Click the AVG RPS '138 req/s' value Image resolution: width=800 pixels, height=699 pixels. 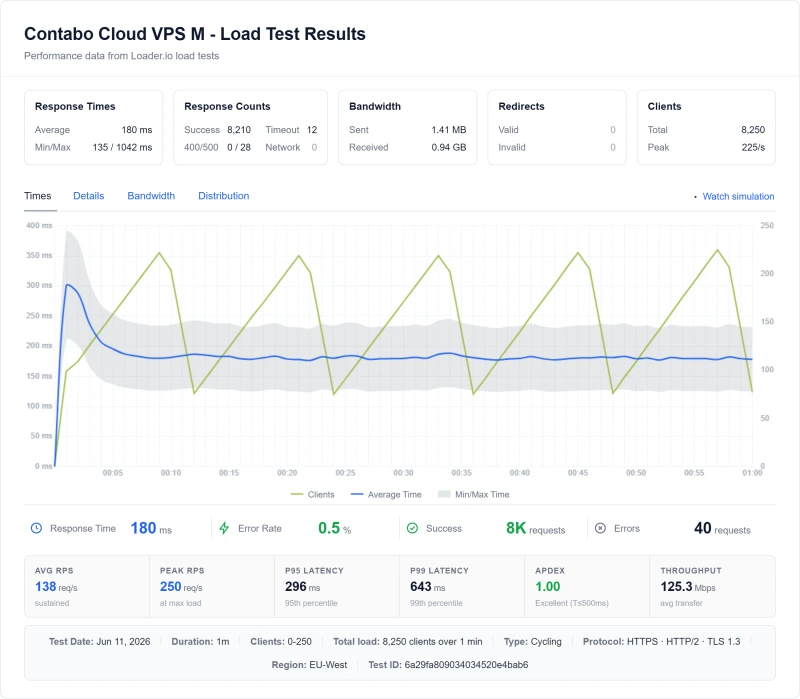pyautogui.click(x=56, y=587)
